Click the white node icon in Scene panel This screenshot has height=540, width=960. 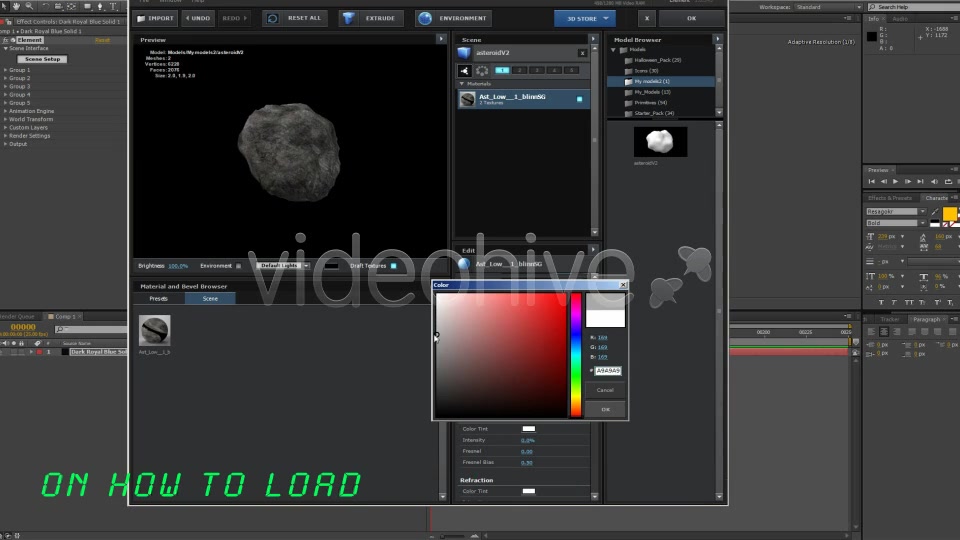pyautogui.click(x=465, y=70)
